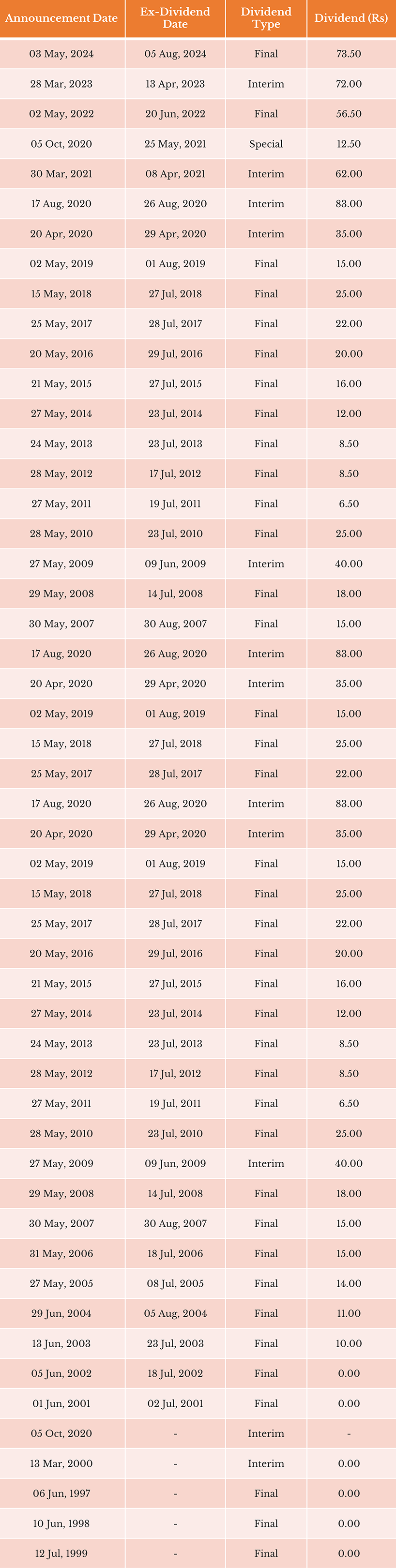
Task: Select the Special dividend type cell
Action: (x=266, y=144)
